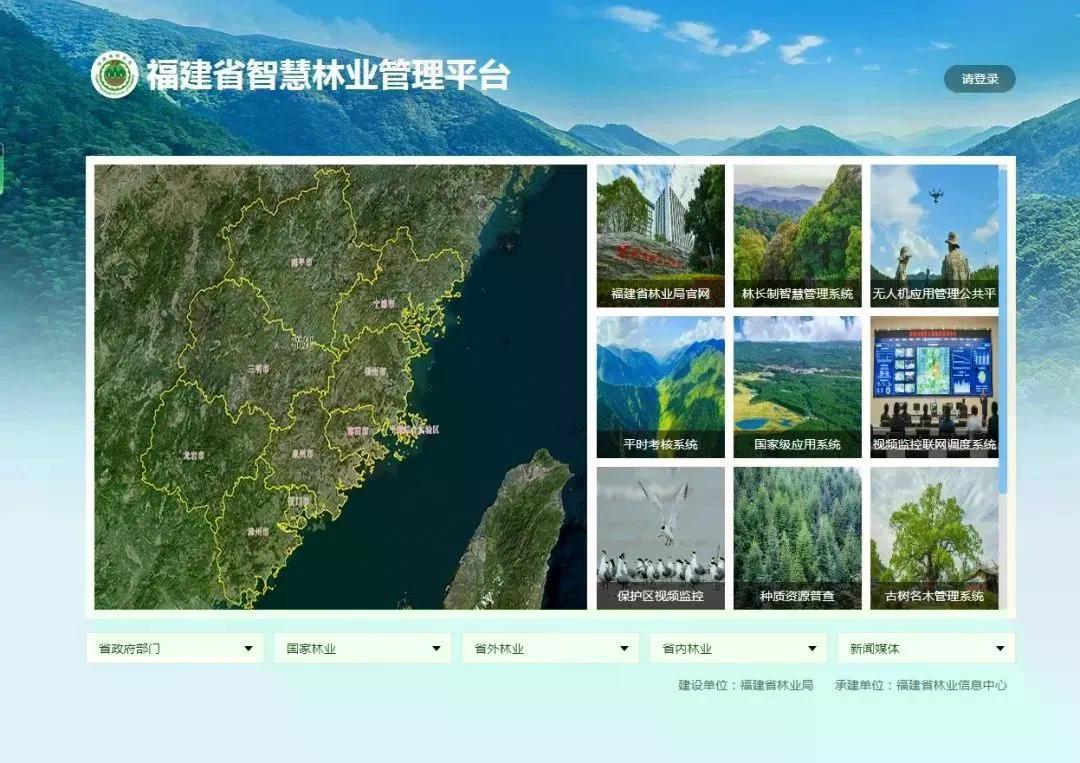Open the 无人机应用管理公共平台 drone card
The width and height of the screenshot is (1080, 763).
coord(934,236)
